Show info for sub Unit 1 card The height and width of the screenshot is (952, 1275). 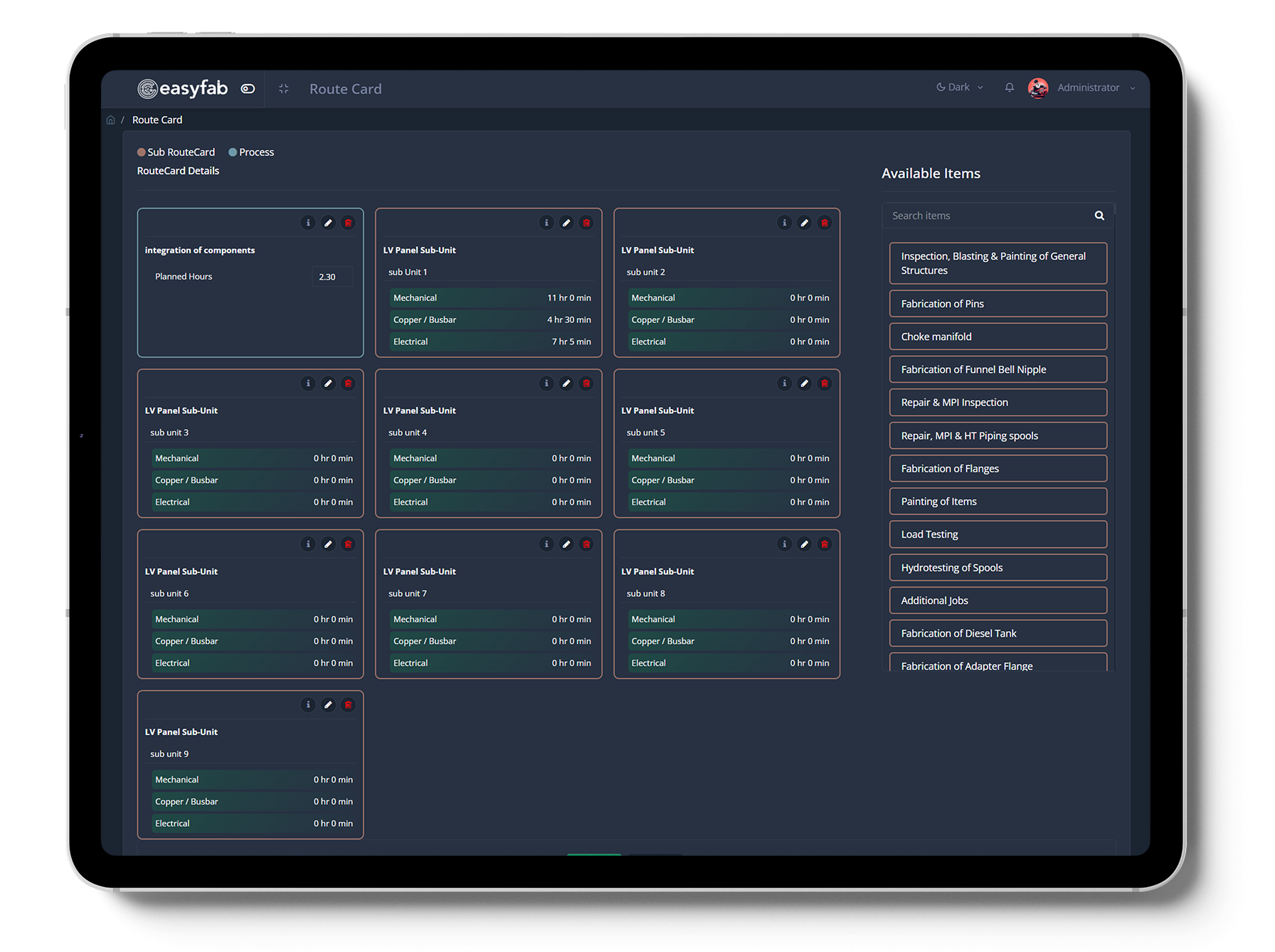click(x=546, y=223)
